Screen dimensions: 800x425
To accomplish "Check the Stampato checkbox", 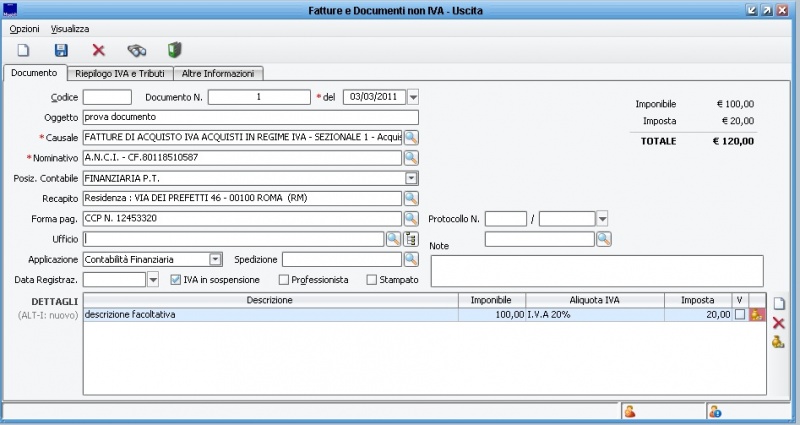I will coord(372,280).
